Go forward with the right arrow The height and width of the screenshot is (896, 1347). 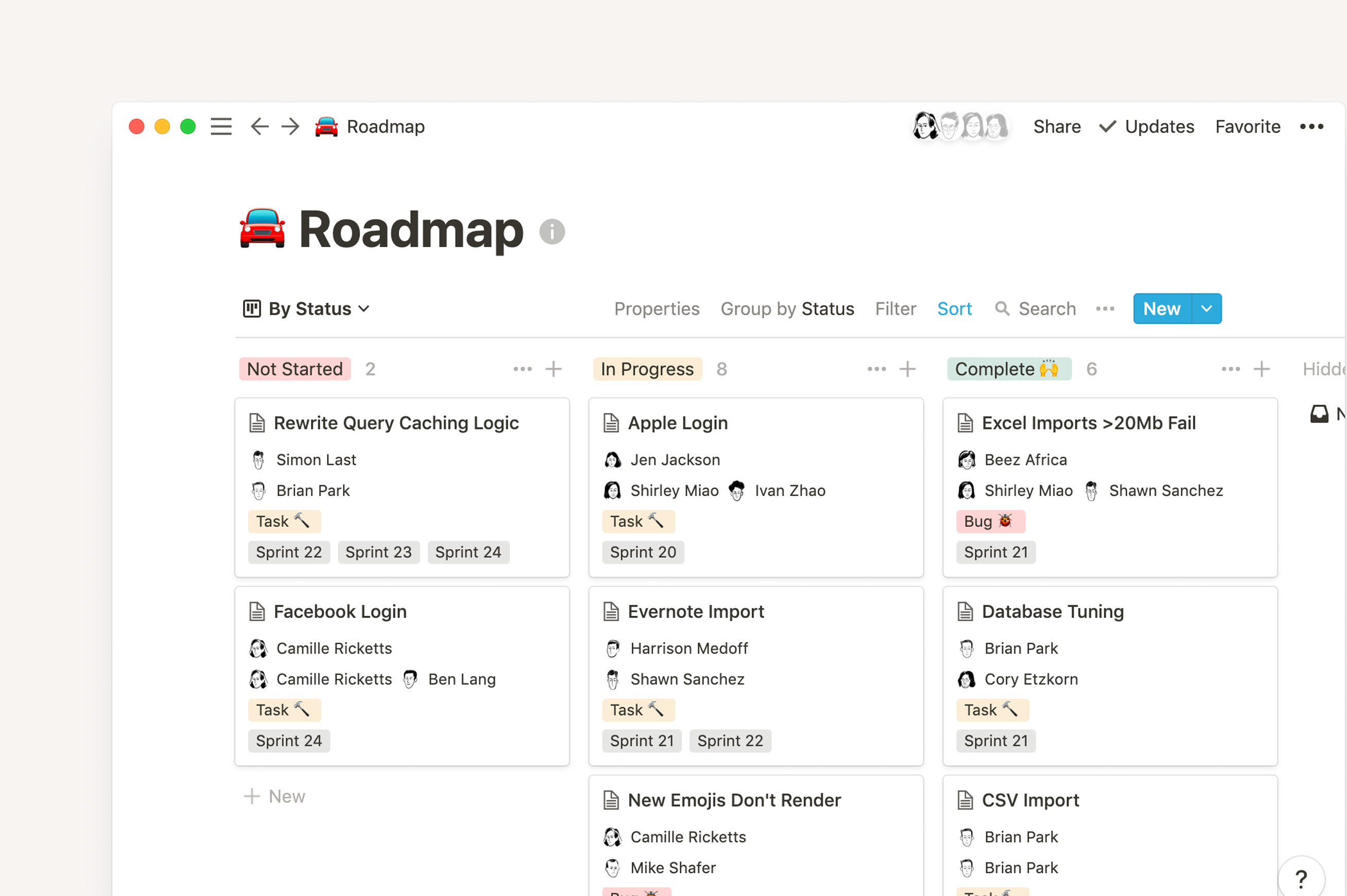[291, 126]
